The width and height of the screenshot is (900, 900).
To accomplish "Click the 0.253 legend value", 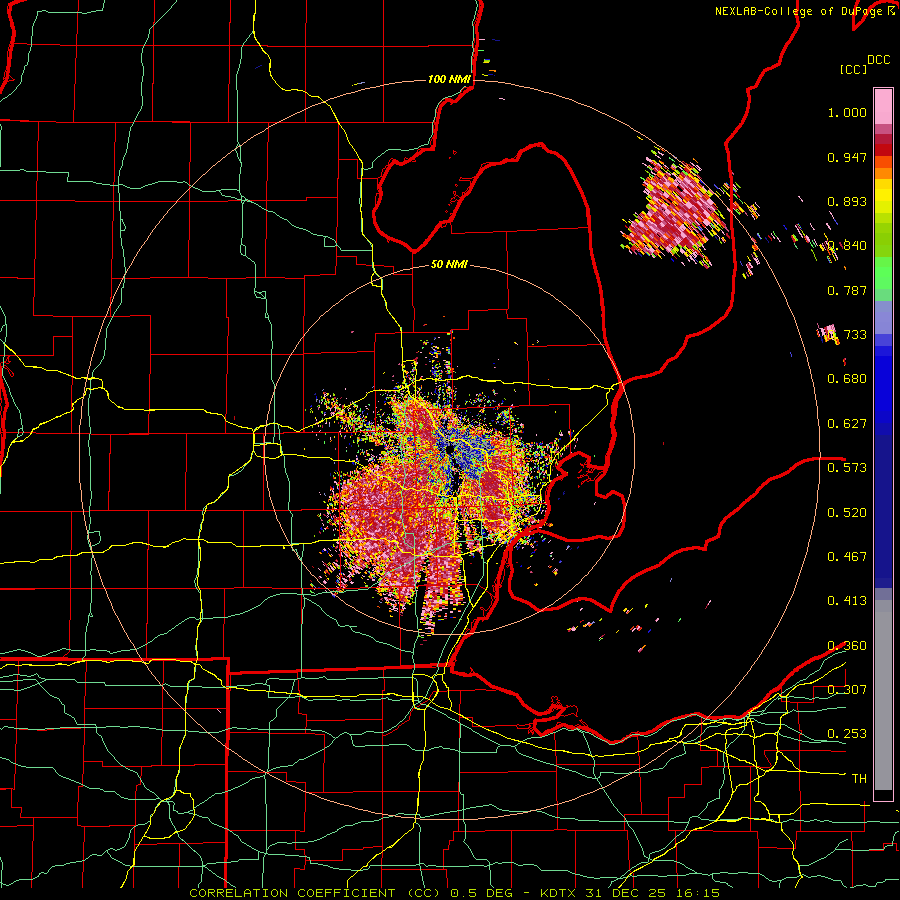I will 847,734.
